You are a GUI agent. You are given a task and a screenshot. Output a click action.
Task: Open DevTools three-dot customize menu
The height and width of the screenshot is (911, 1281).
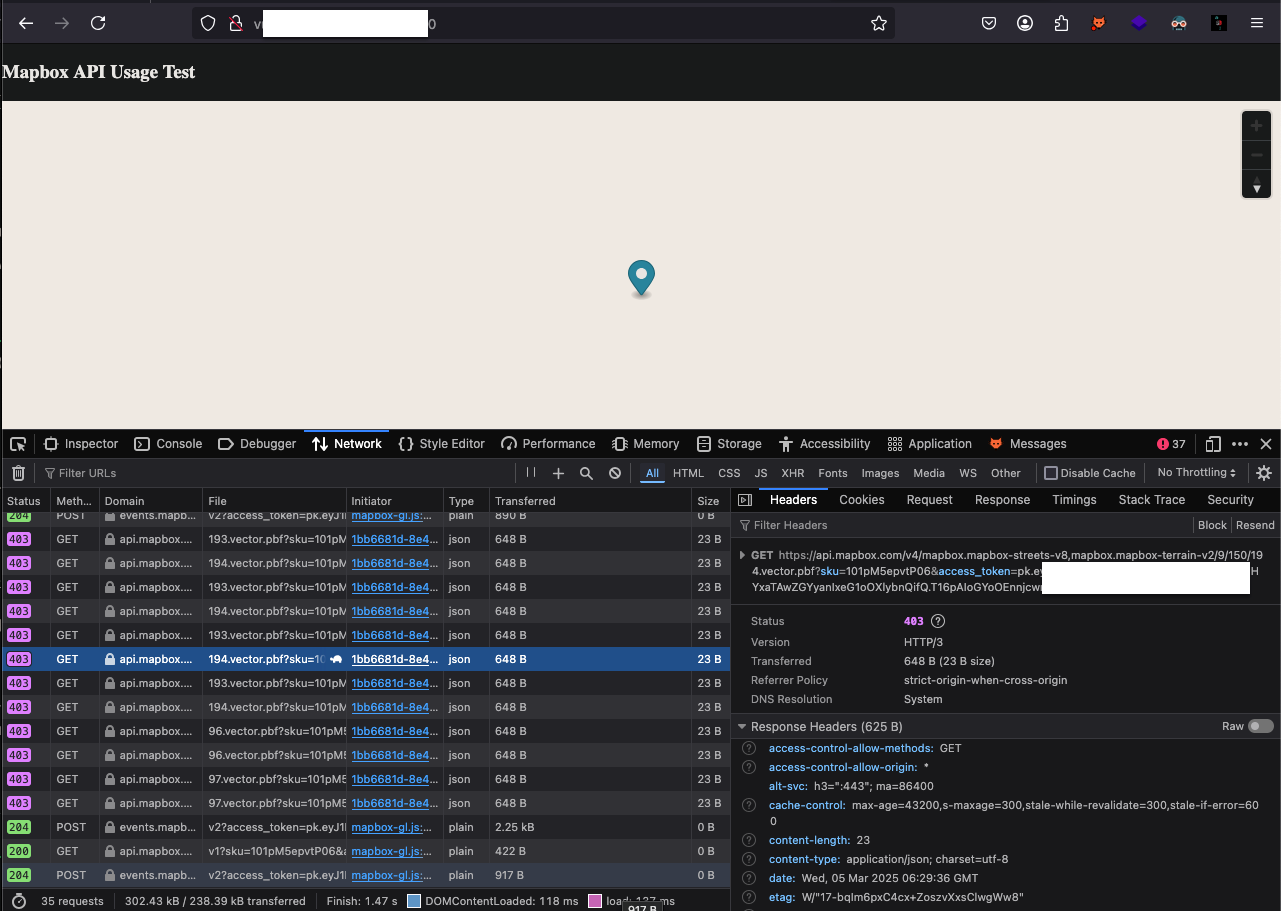pyautogui.click(x=1240, y=444)
